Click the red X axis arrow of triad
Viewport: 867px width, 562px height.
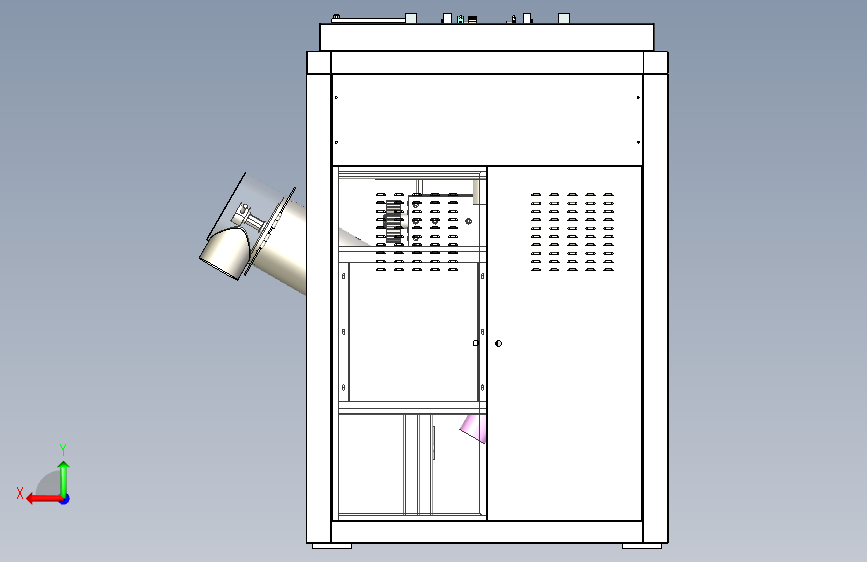(x=43, y=499)
